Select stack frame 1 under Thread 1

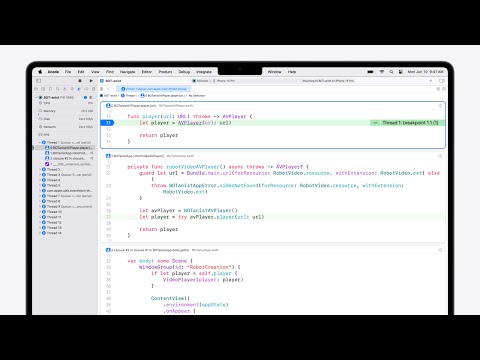point(68,153)
